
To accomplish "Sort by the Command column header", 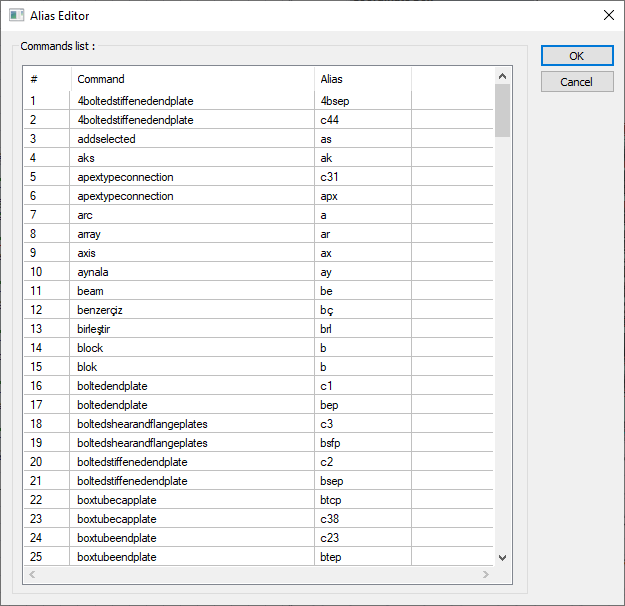I will 192,79.
